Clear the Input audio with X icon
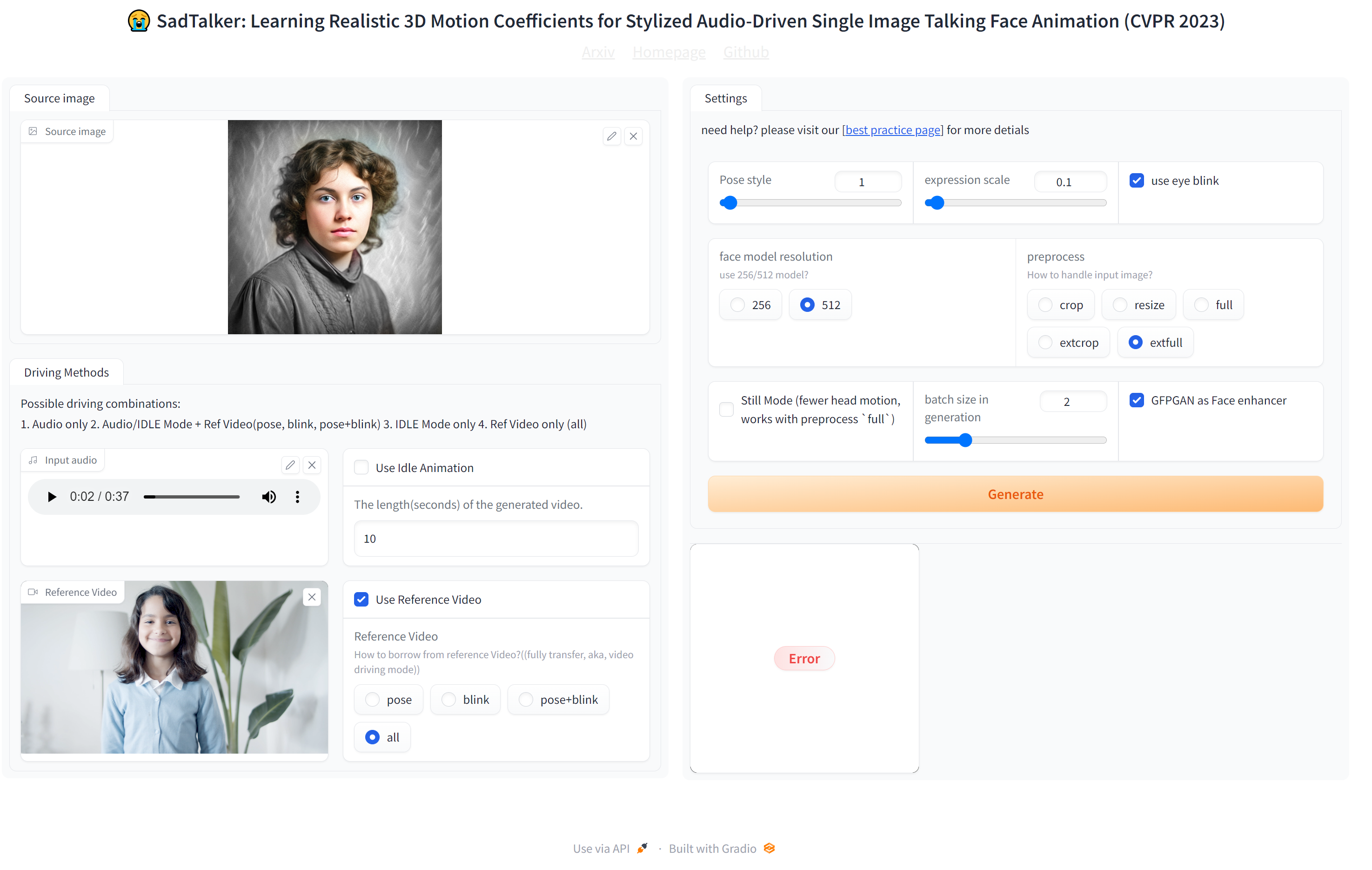 tap(312, 465)
